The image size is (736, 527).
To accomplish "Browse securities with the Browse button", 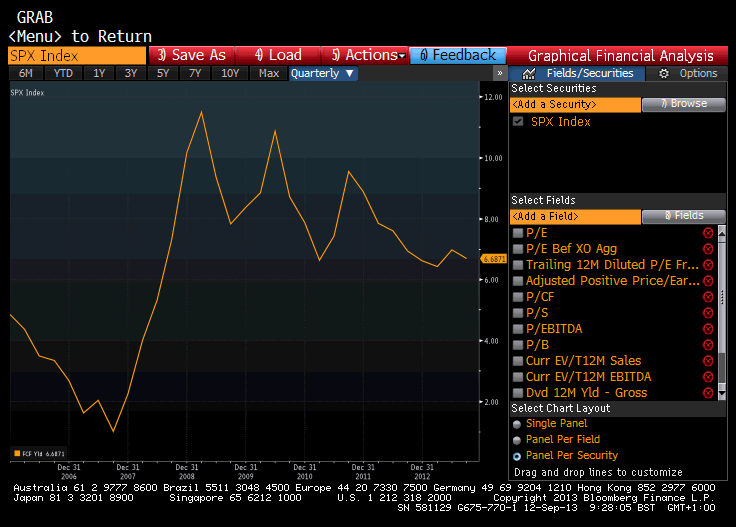I will coord(683,104).
